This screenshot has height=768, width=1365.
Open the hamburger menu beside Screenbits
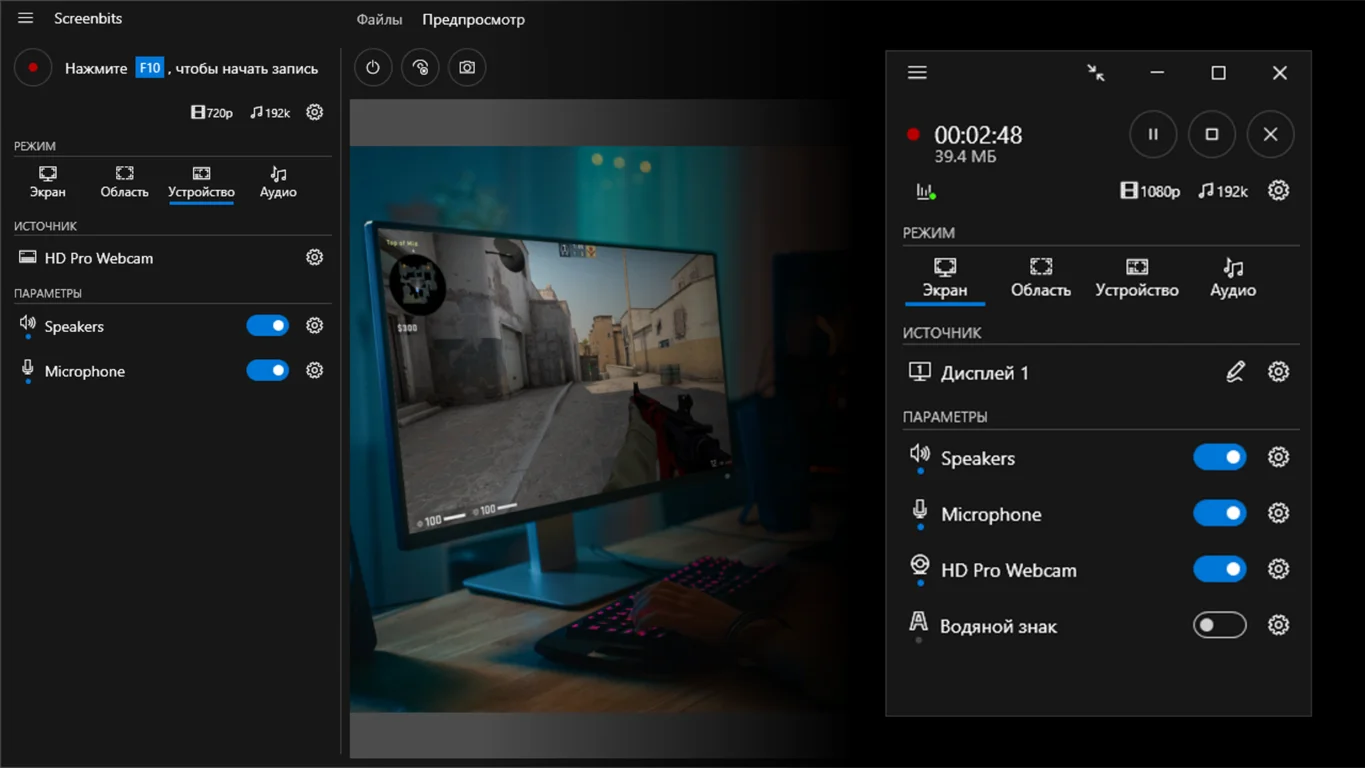(26, 19)
